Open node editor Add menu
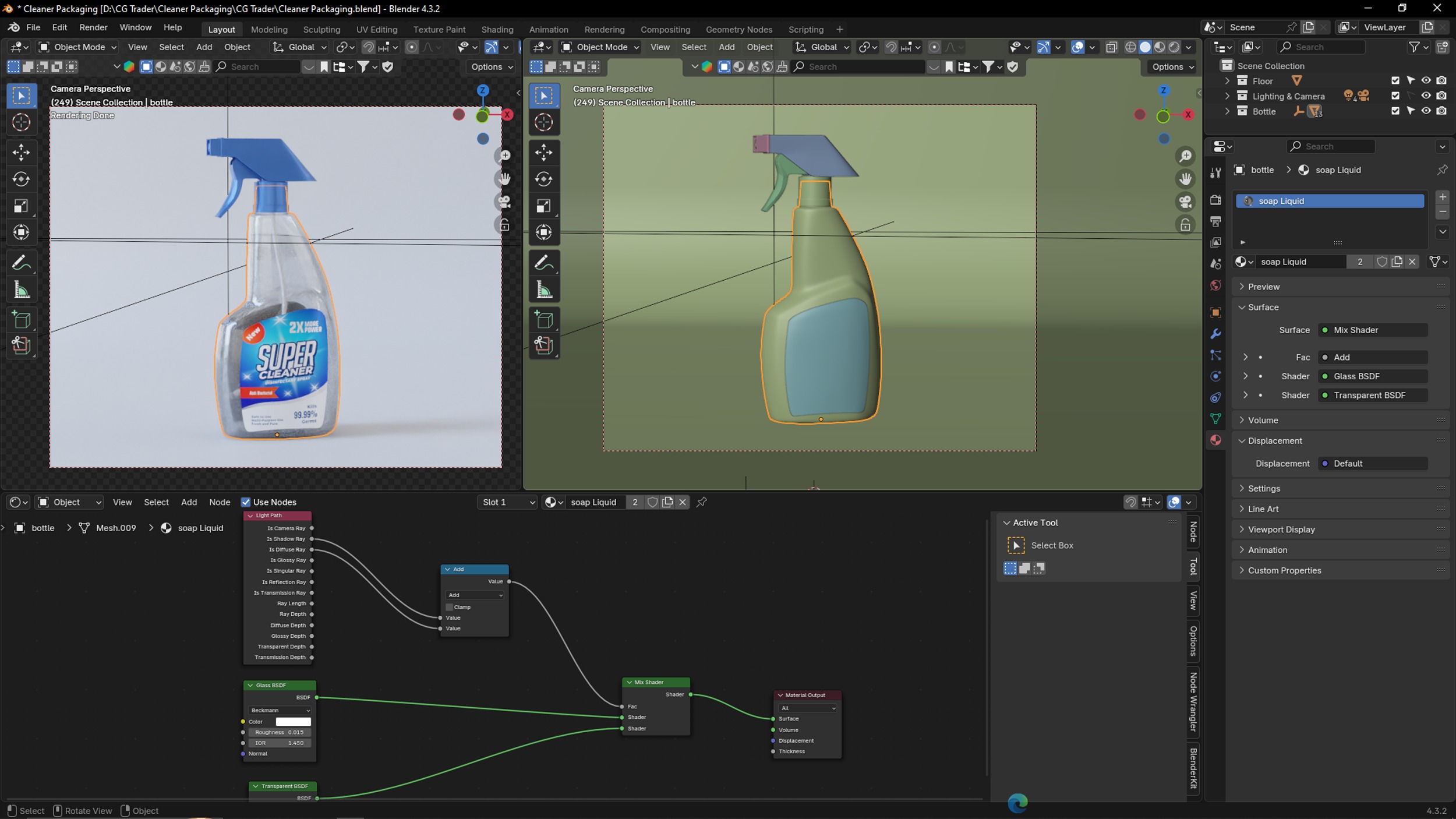This screenshot has height=819, width=1456. click(189, 502)
